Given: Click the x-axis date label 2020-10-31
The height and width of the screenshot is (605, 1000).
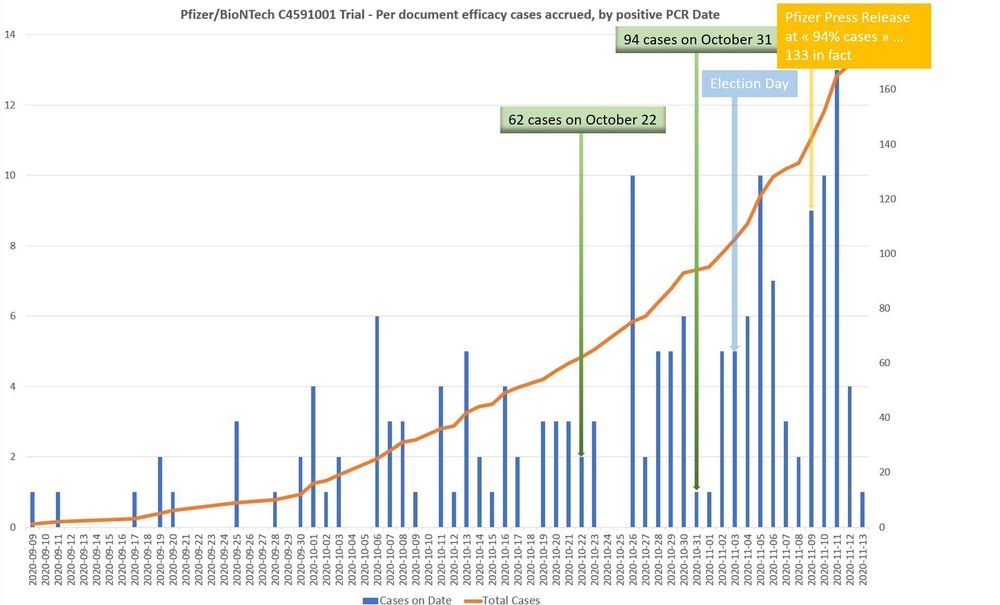Looking at the screenshot, I should [x=696, y=560].
